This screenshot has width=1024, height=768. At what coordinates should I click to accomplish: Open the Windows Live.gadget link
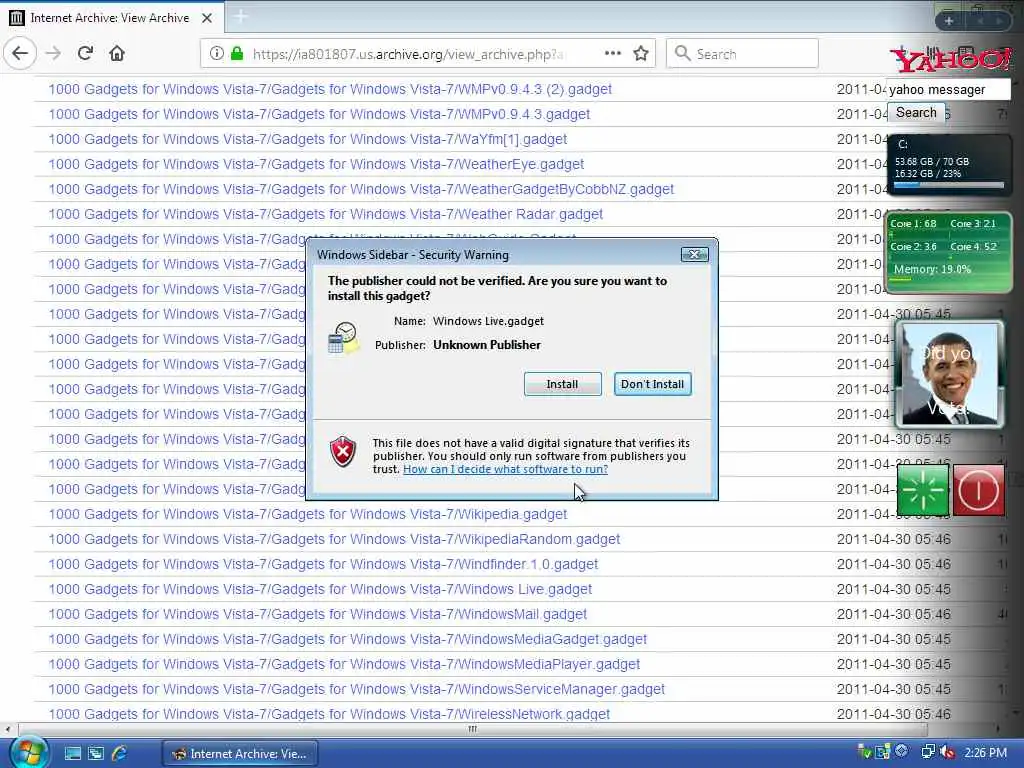pos(320,589)
